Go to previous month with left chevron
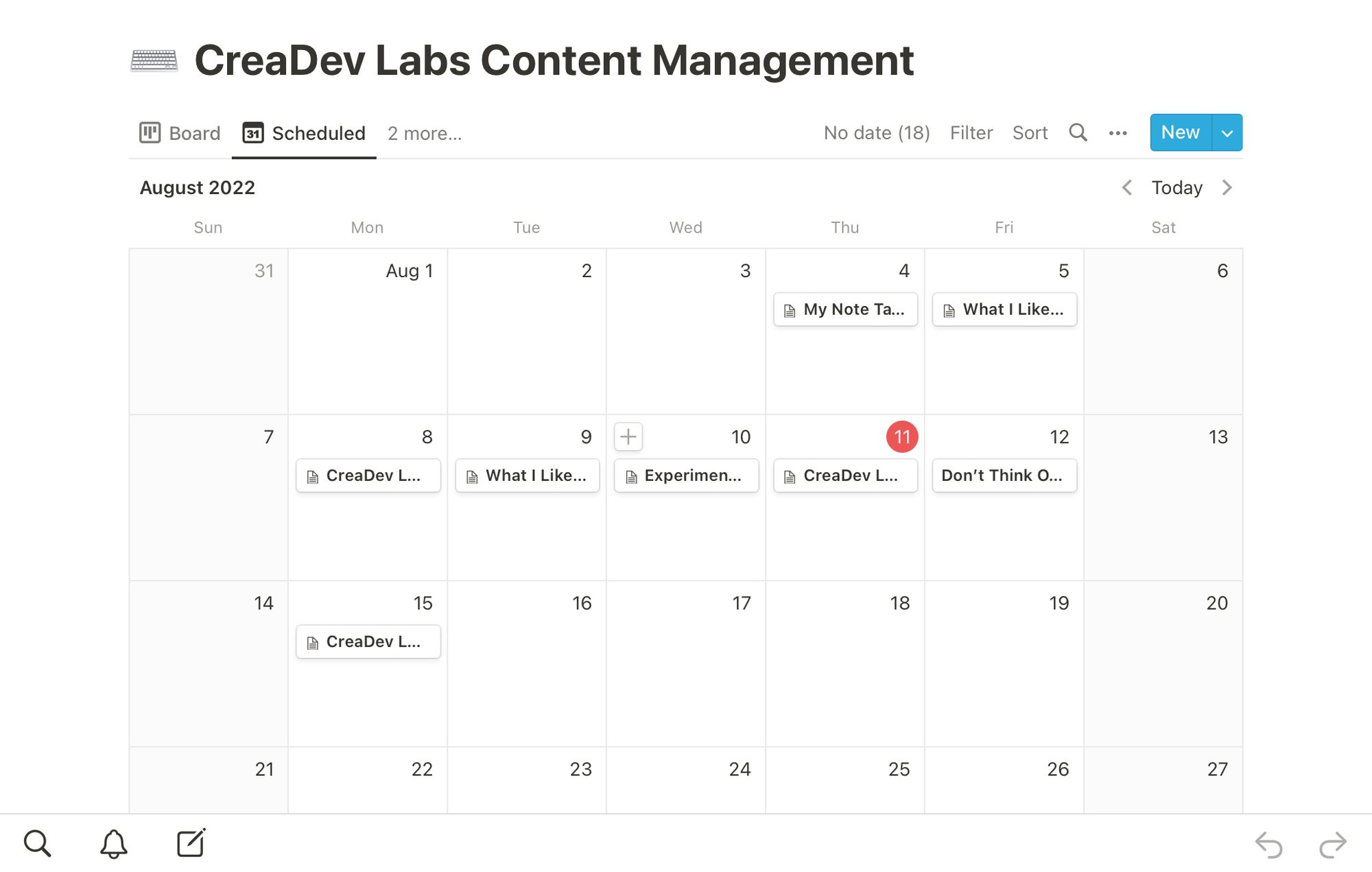The height and width of the screenshot is (872, 1372). [x=1126, y=187]
